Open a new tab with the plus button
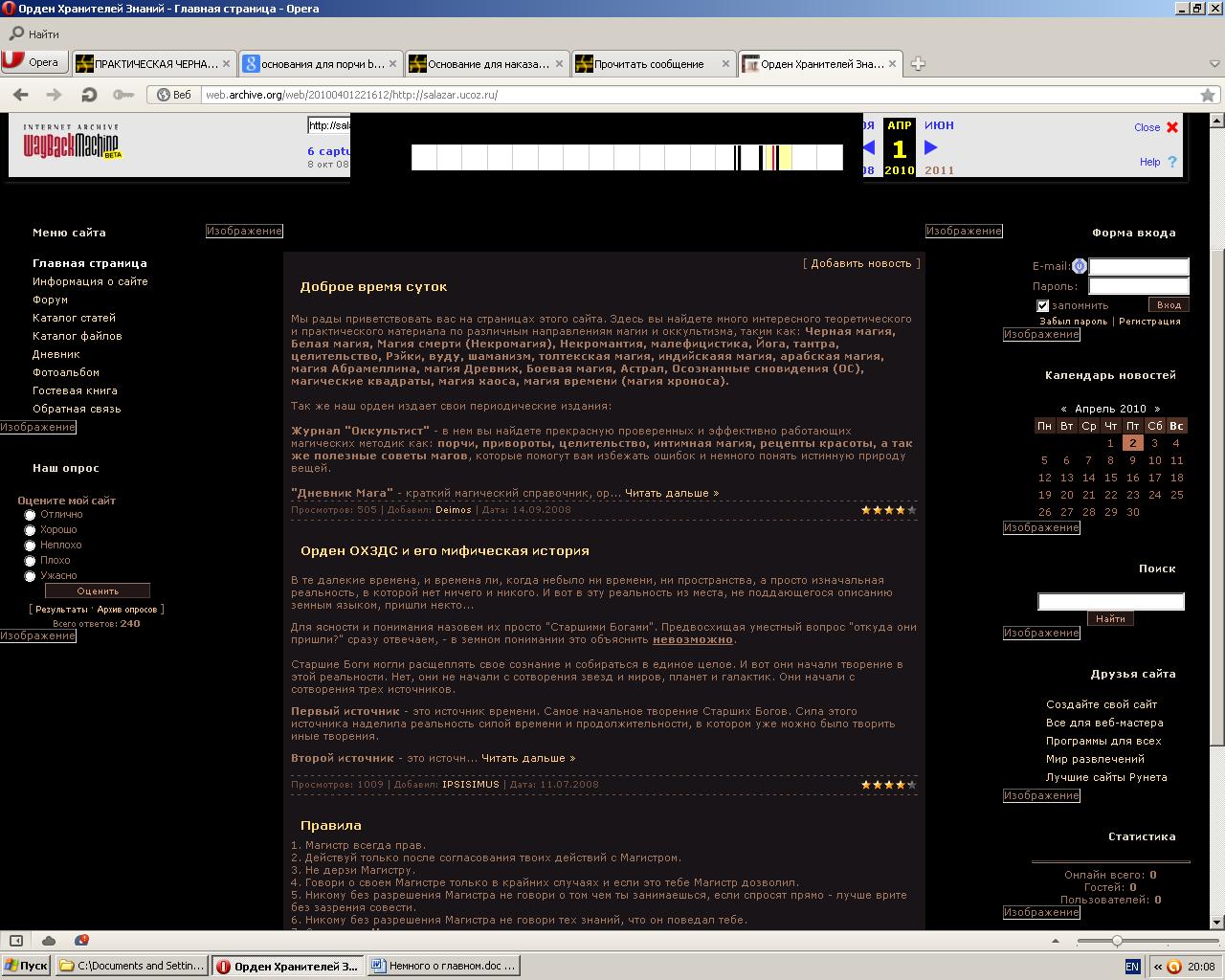1225x980 pixels. (918, 64)
